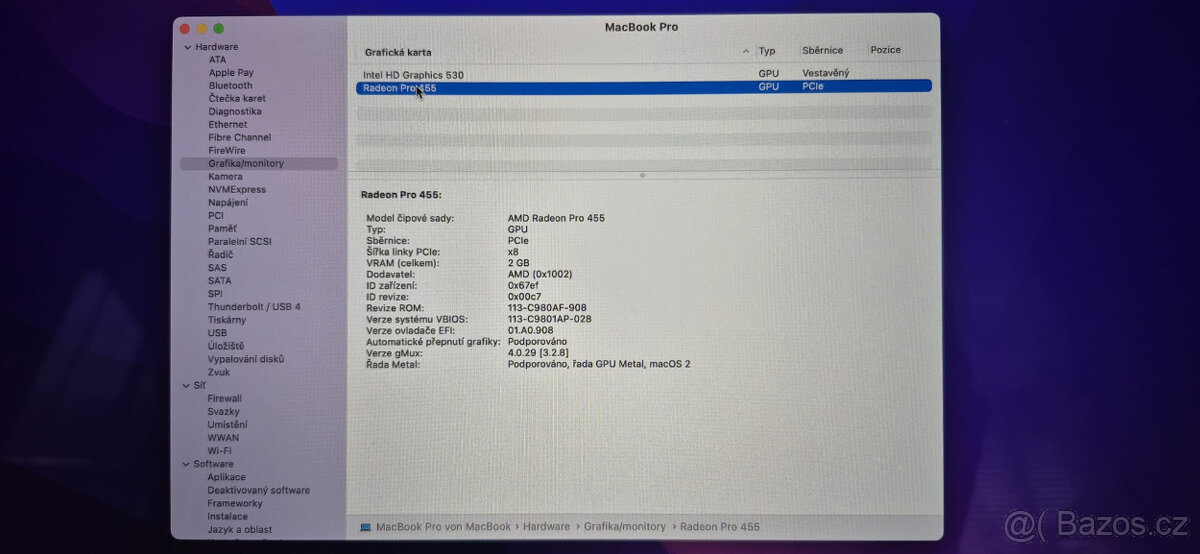Sort by Pozice column header
This screenshot has width=1200, height=554.
(x=885, y=50)
